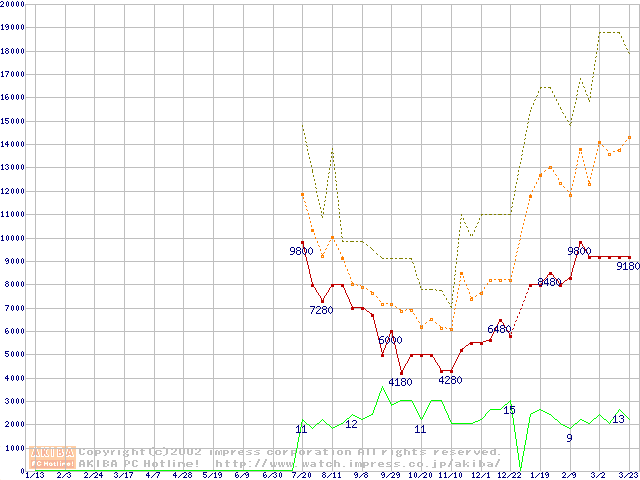Click the 4180 low price label
The image size is (640, 480).
coord(400,382)
